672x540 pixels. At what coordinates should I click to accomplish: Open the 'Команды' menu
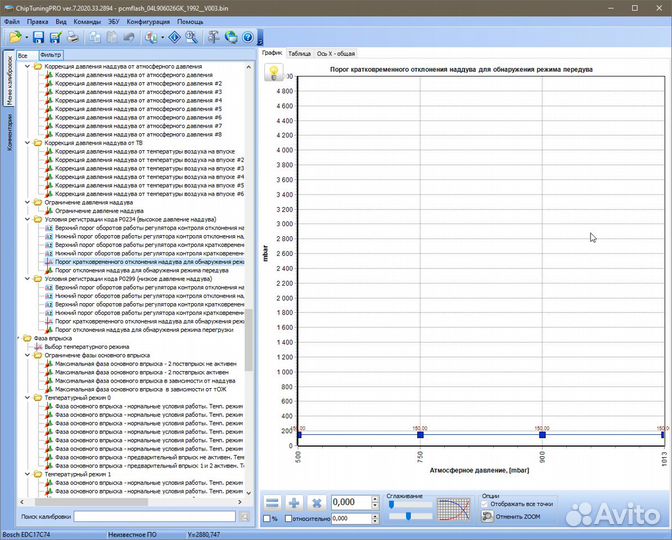[87, 20]
